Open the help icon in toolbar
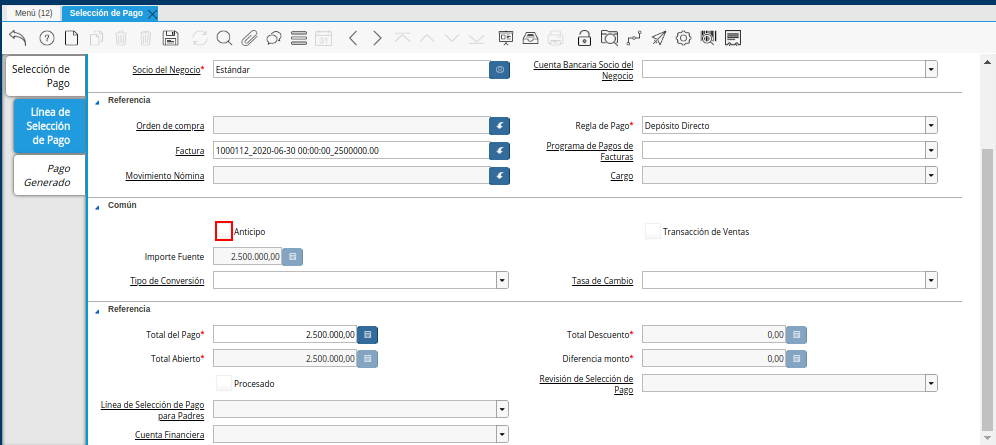The height and width of the screenshot is (445, 996). coord(47,38)
